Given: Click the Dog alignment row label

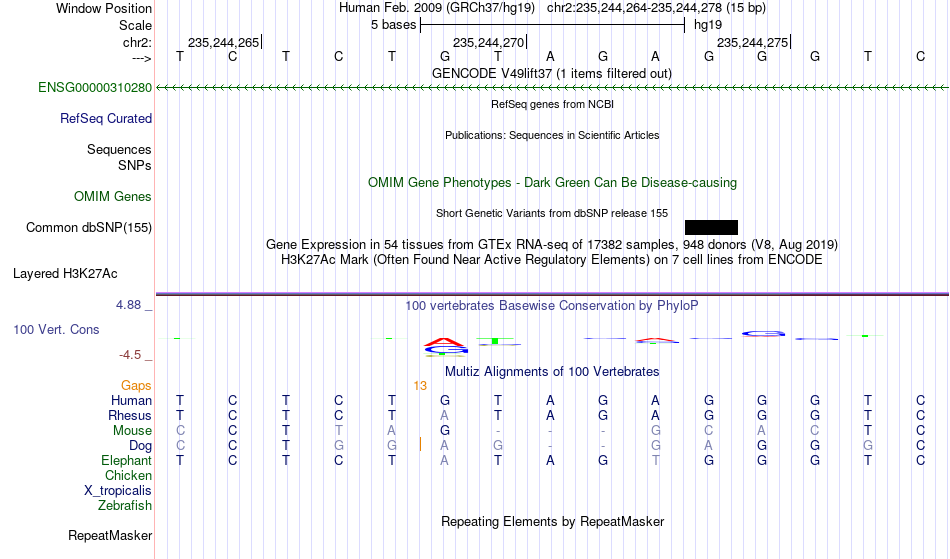Looking at the screenshot, I should 140,446.
